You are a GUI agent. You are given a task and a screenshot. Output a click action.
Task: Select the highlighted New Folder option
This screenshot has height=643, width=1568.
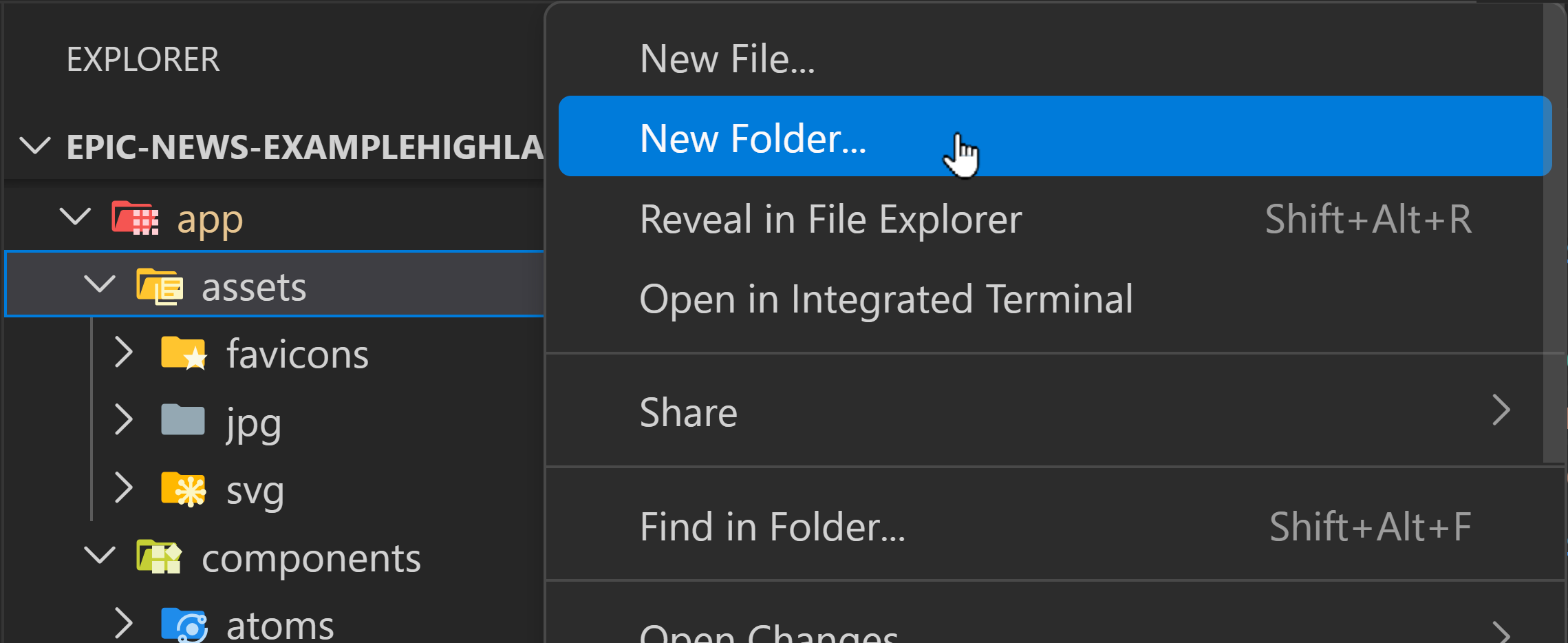tap(752, 137)
